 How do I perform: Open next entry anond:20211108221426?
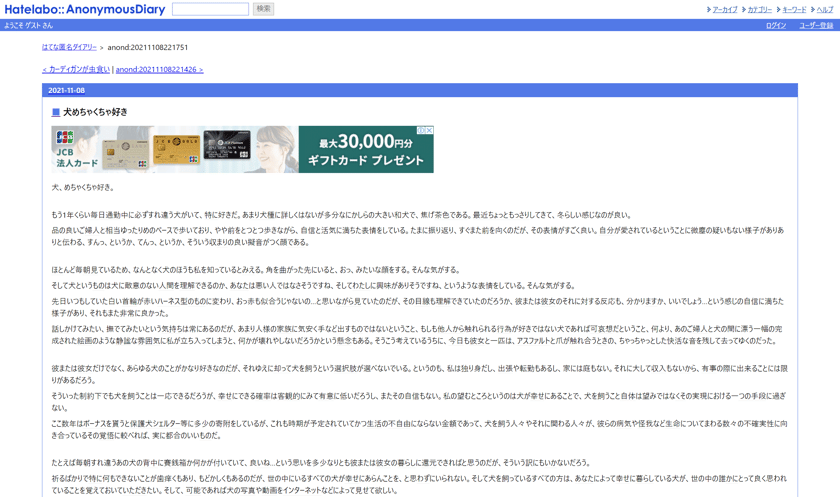(160, 70)
